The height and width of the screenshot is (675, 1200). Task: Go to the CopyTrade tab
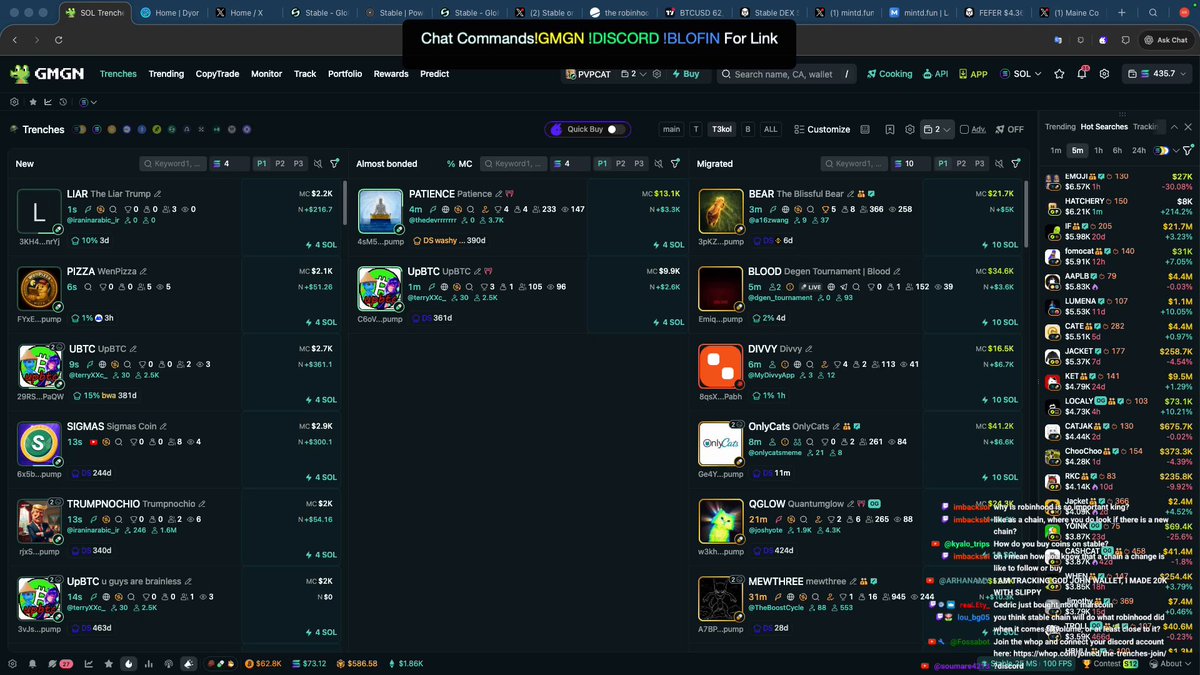pos(217,74)
